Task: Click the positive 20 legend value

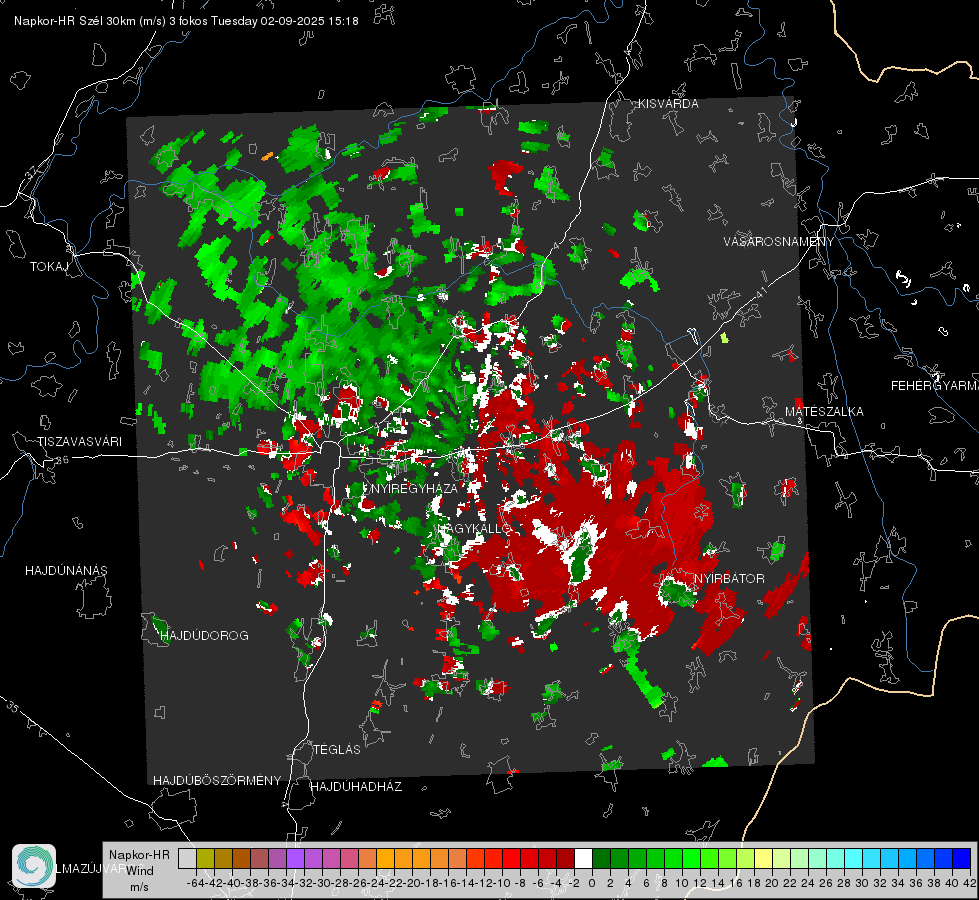Action: tap(772, 883)
